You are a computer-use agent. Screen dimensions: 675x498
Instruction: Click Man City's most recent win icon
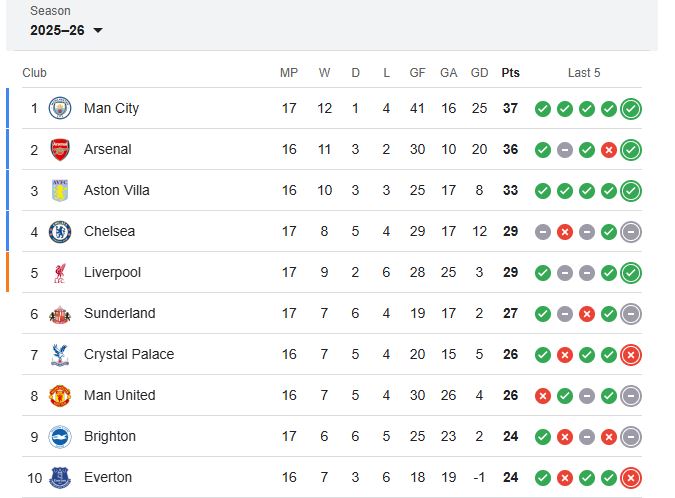[630, 109]
